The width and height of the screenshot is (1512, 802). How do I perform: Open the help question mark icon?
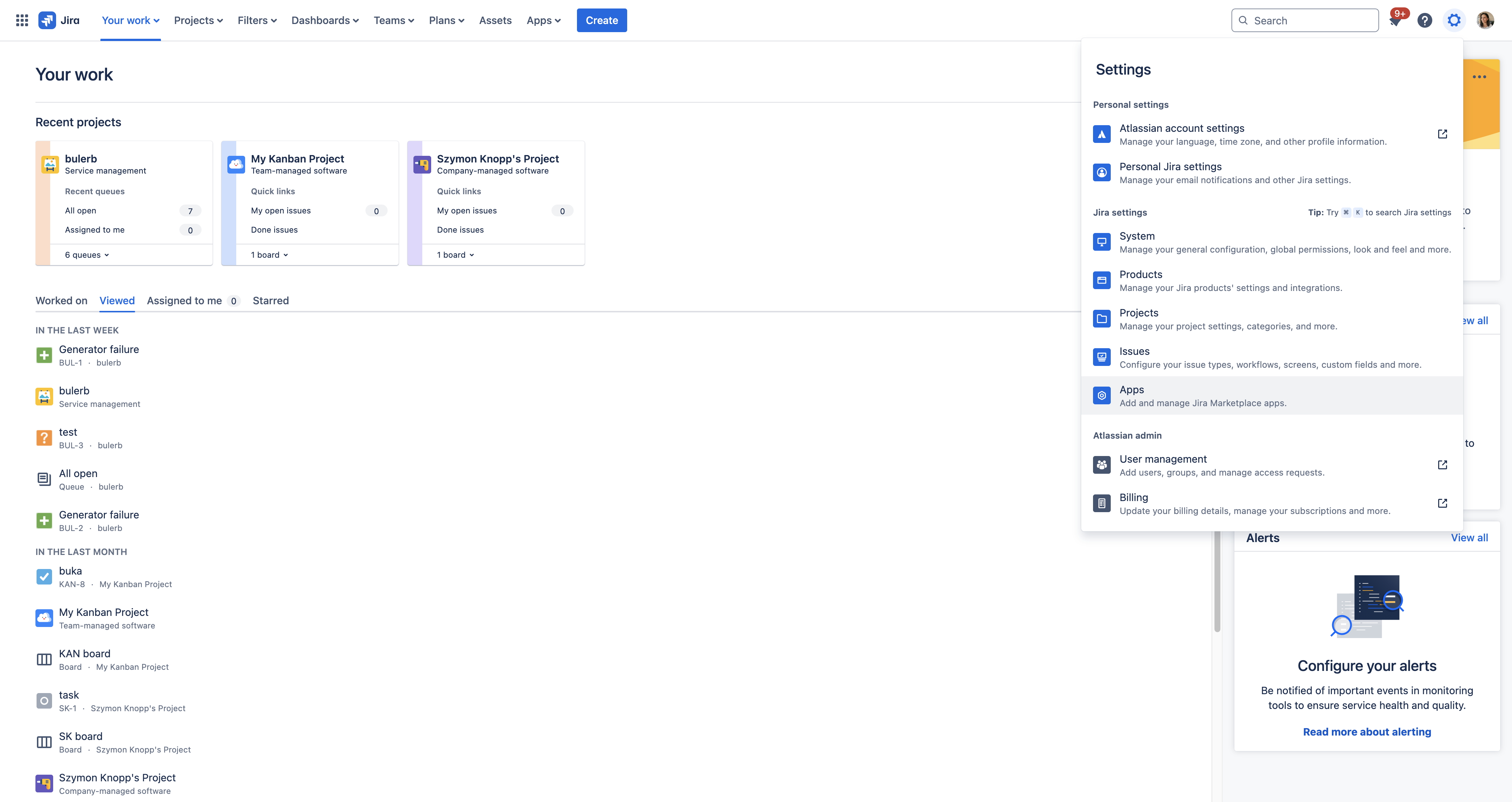(1425, 21)
